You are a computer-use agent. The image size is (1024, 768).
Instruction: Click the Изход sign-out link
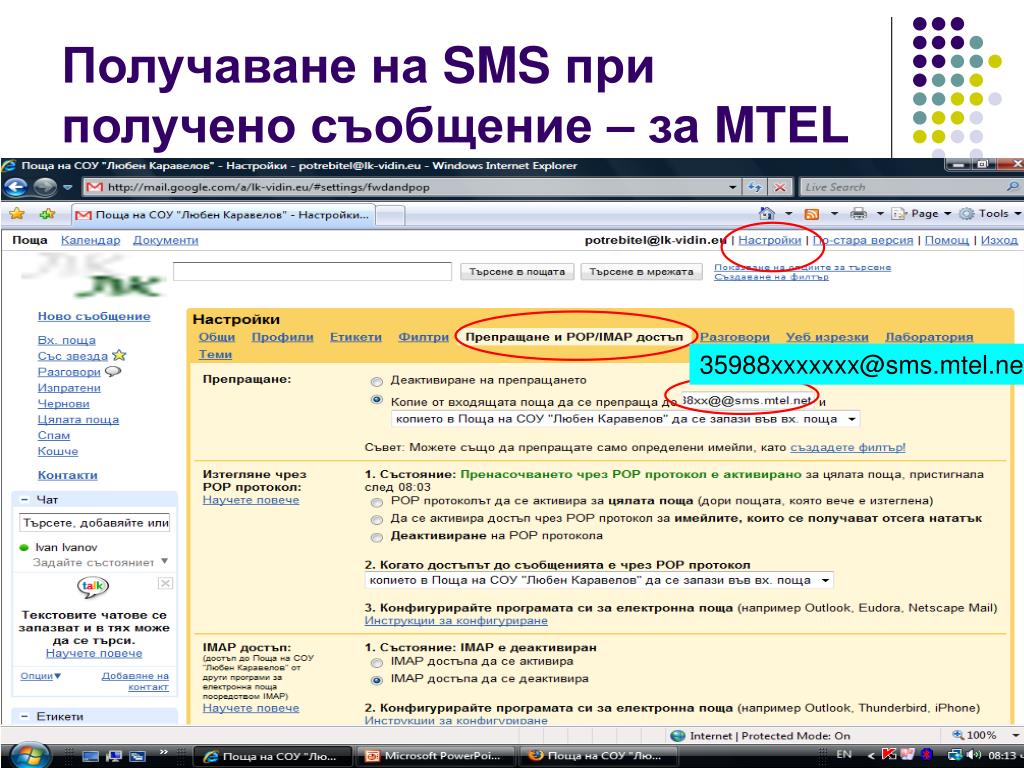click(999, 240)
